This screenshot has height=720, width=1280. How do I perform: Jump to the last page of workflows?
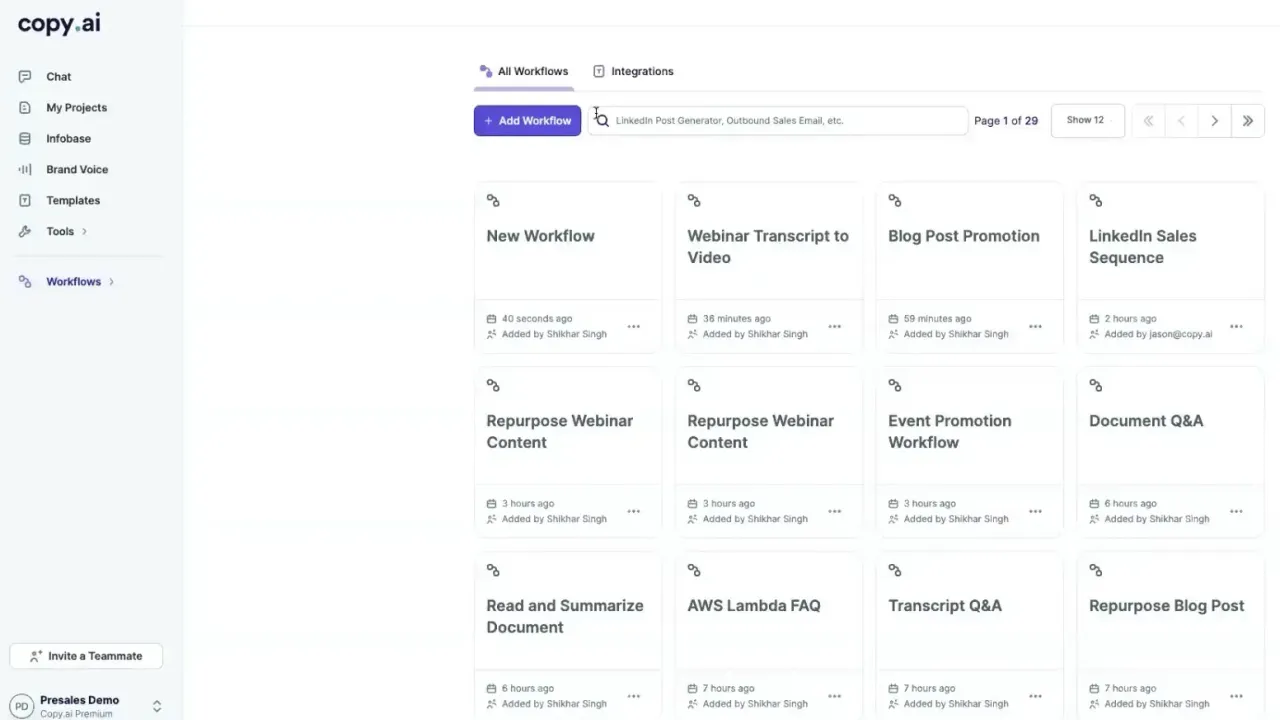click(x=1247, y=121)
